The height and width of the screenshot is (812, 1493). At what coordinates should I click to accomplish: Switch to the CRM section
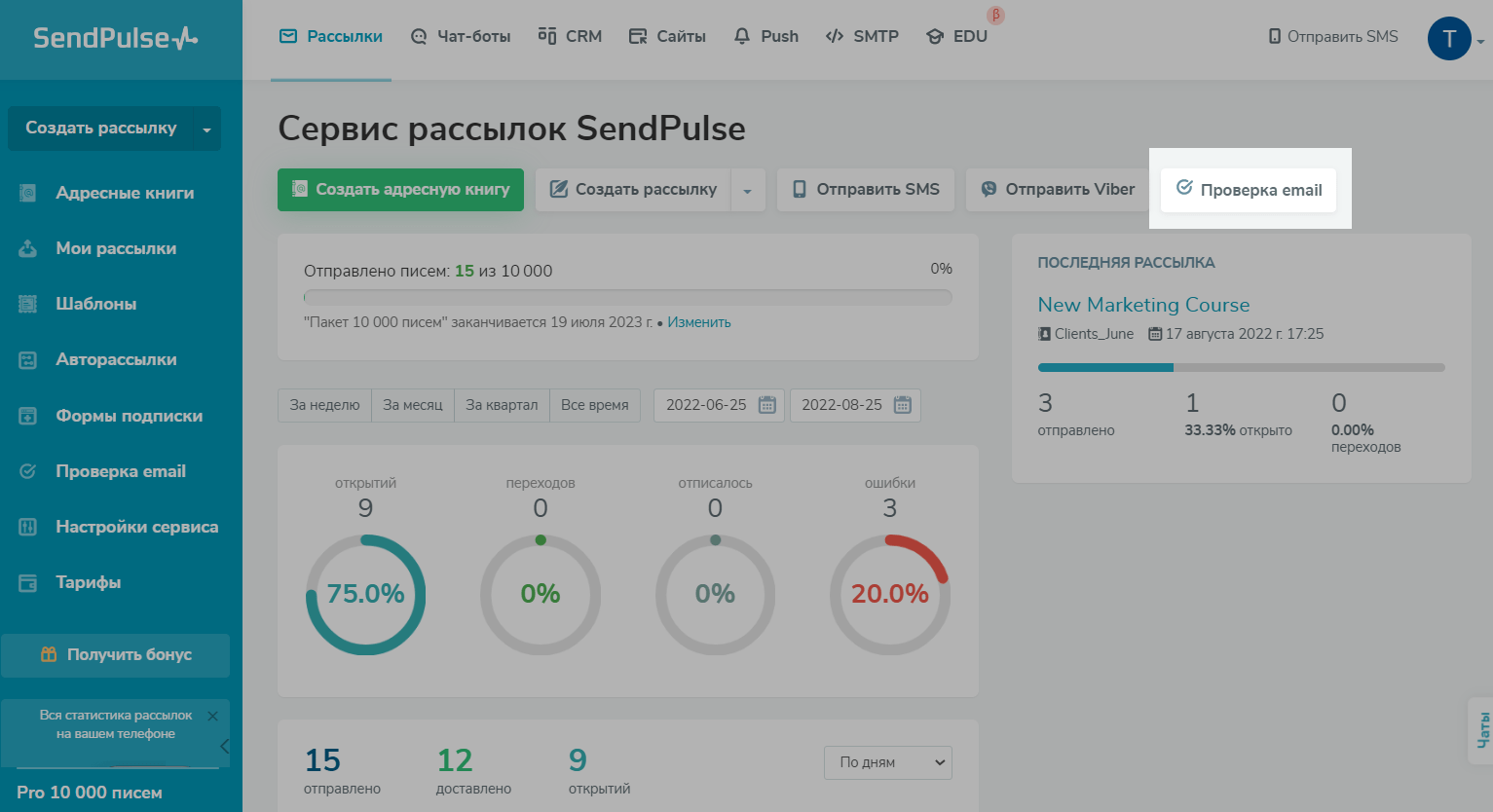point(570,37)
